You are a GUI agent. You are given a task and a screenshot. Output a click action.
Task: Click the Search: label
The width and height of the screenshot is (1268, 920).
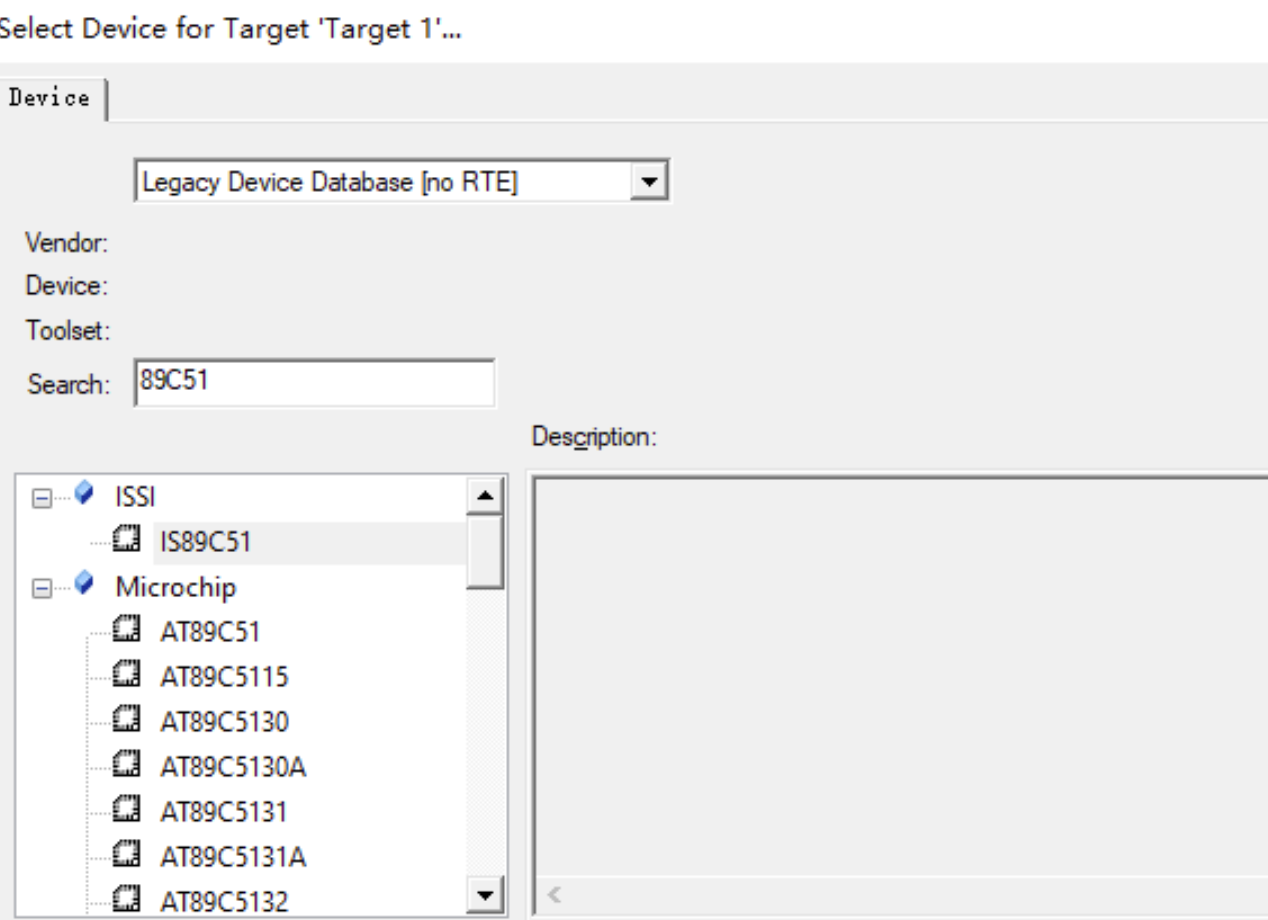pyautogui.click(x=68, y=385)
